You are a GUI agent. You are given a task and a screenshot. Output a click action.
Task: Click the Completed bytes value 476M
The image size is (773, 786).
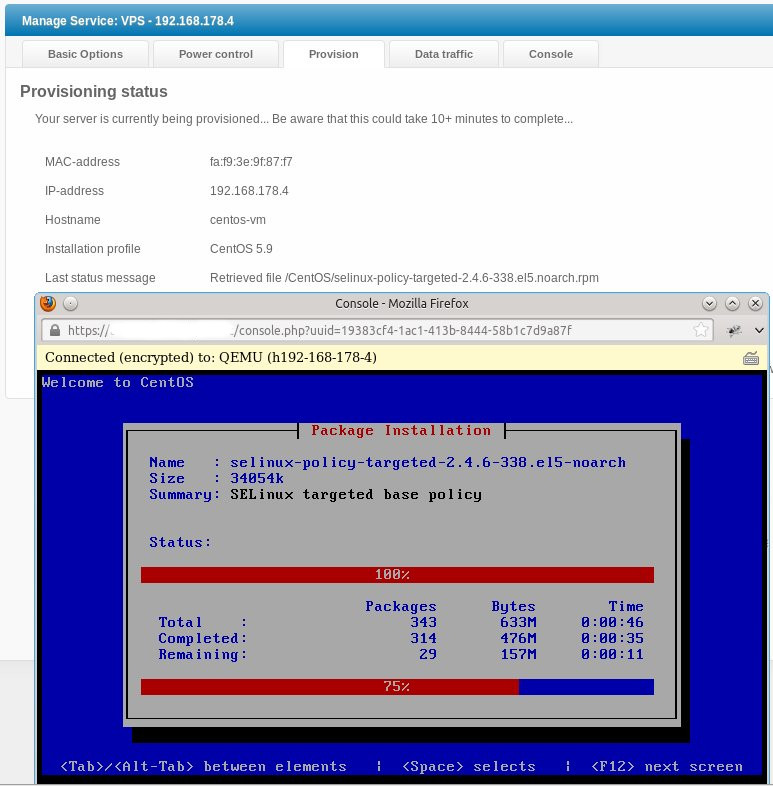[x=518, y=638]
